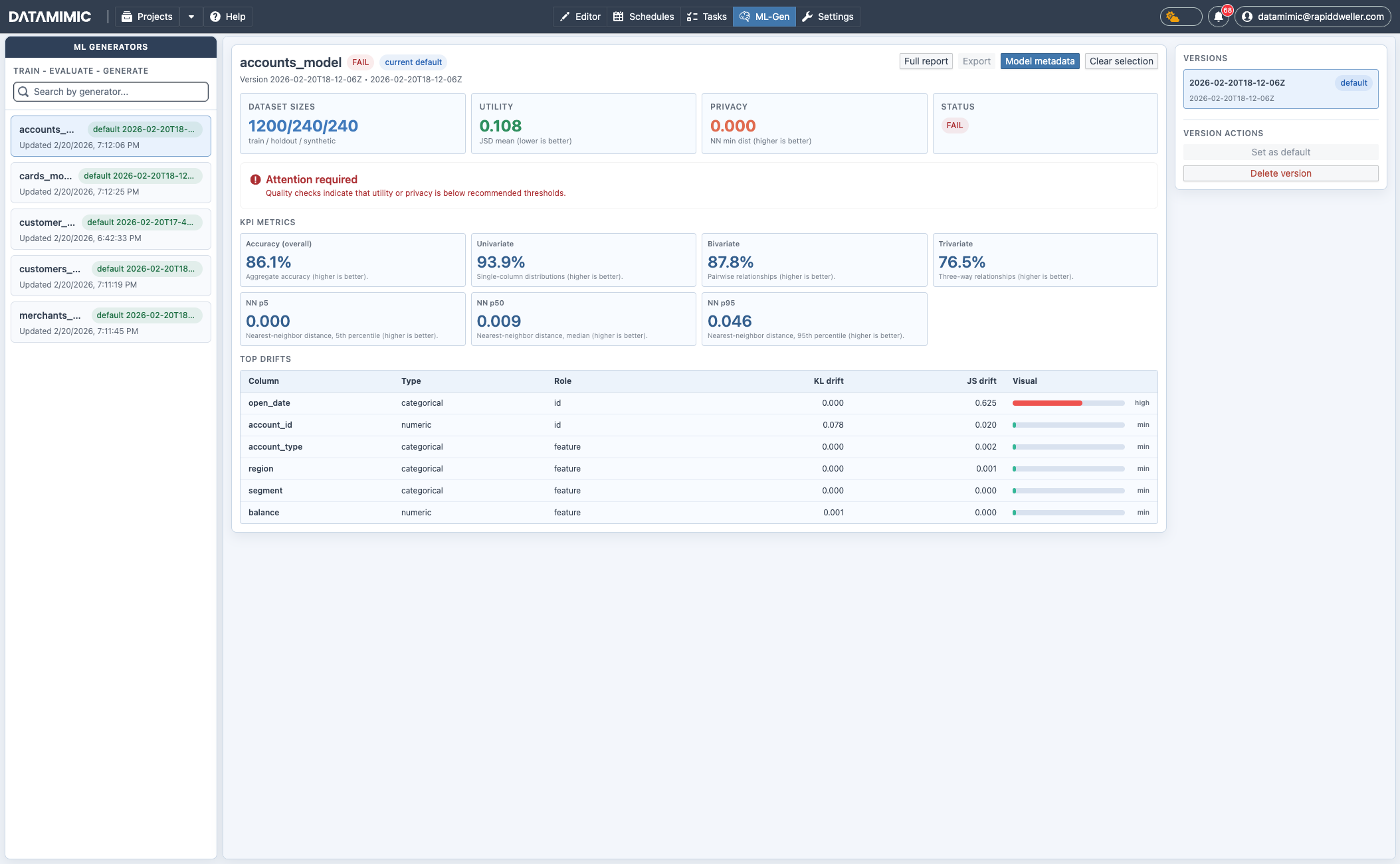The height and width of the screenshot is (864, 1400).
Task: Click the Tasks checklist icon
Action: point(690,16)
